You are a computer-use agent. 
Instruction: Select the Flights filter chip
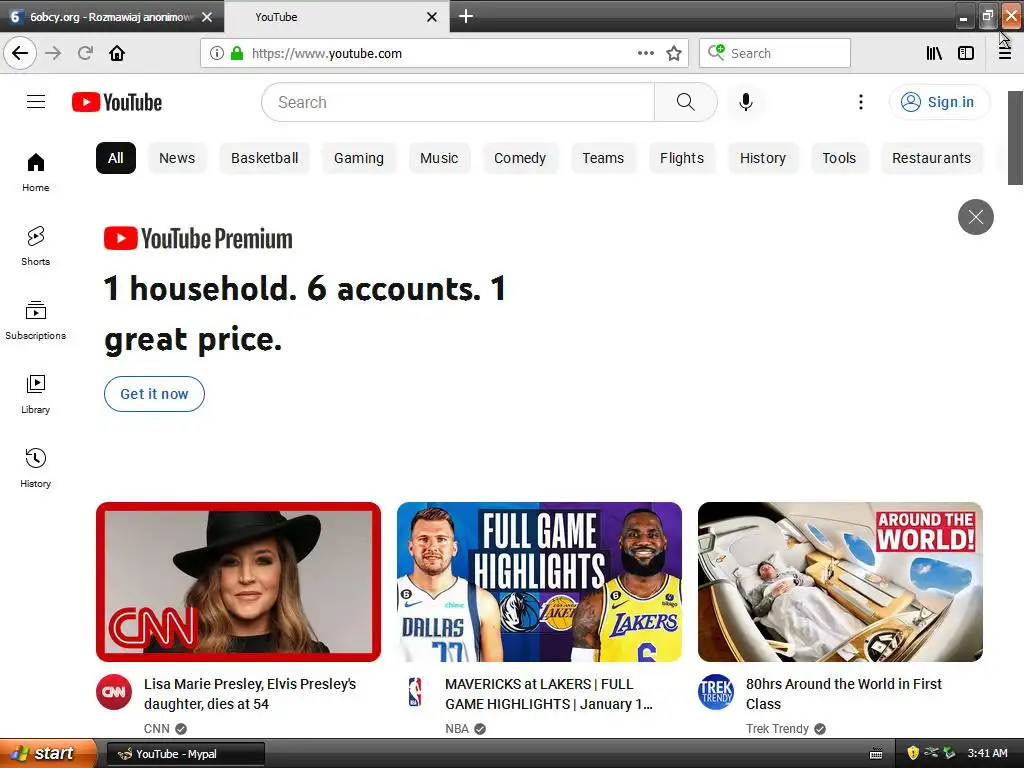pos(682,158)
